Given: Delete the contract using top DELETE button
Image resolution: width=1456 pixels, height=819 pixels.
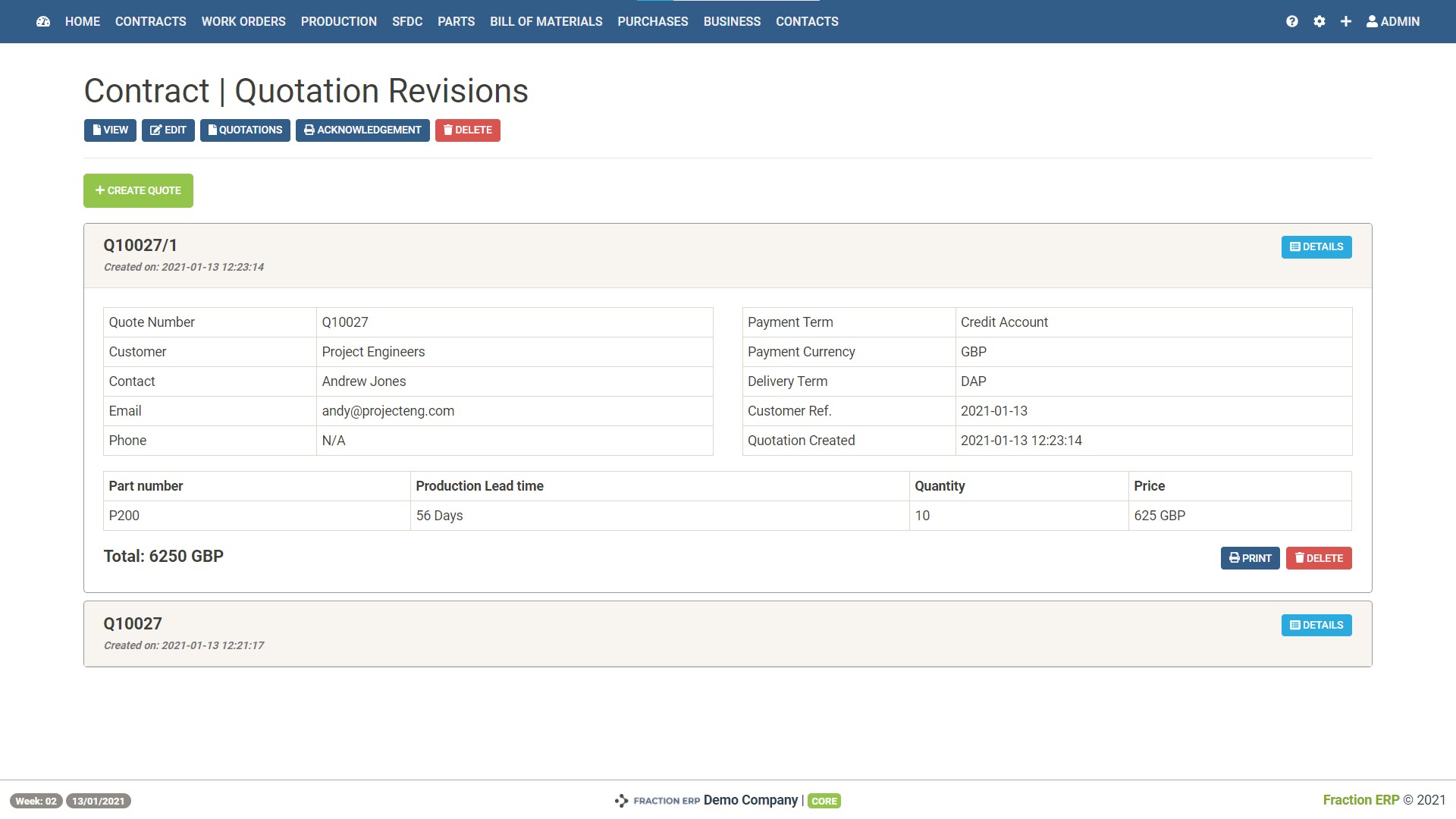Looking at the screenshot, I should click(467, 130).
